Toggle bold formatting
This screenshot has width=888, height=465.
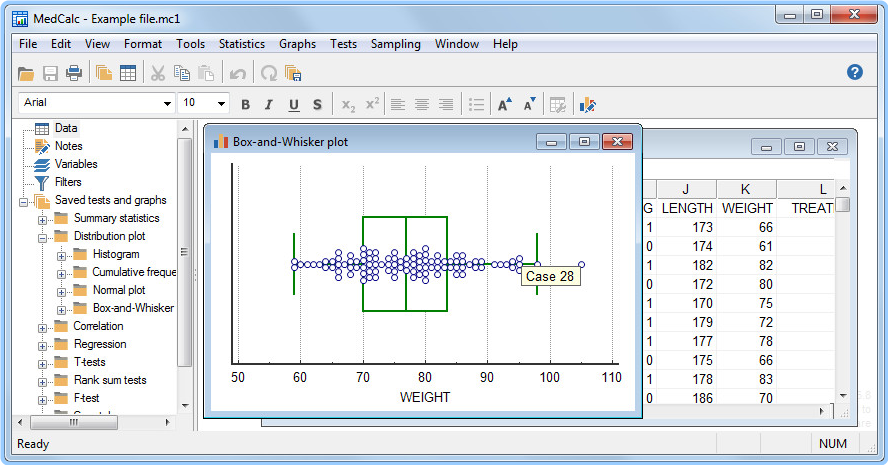(x=245, y=104)
